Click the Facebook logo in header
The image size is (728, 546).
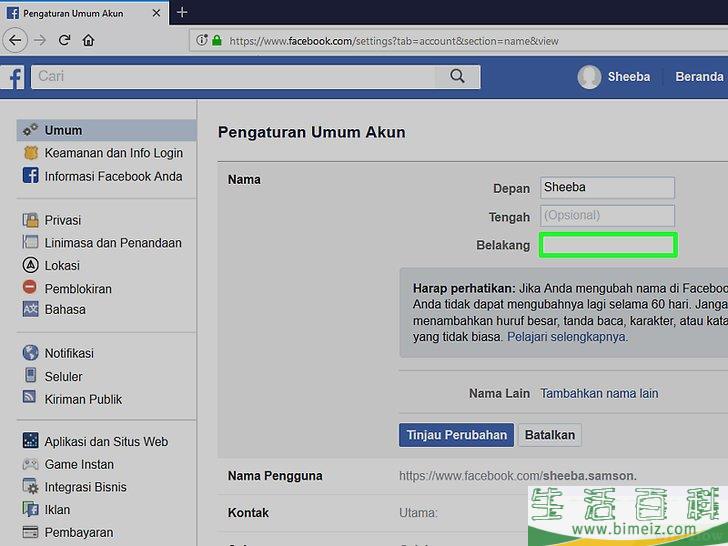tap(13, 77)
